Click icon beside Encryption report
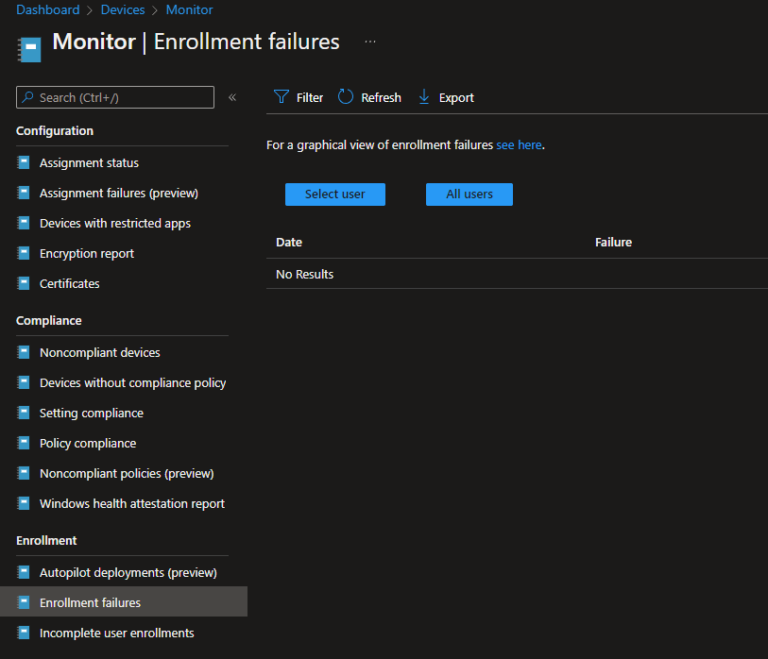This screenshot has height=659, width=768. point(24,253)
